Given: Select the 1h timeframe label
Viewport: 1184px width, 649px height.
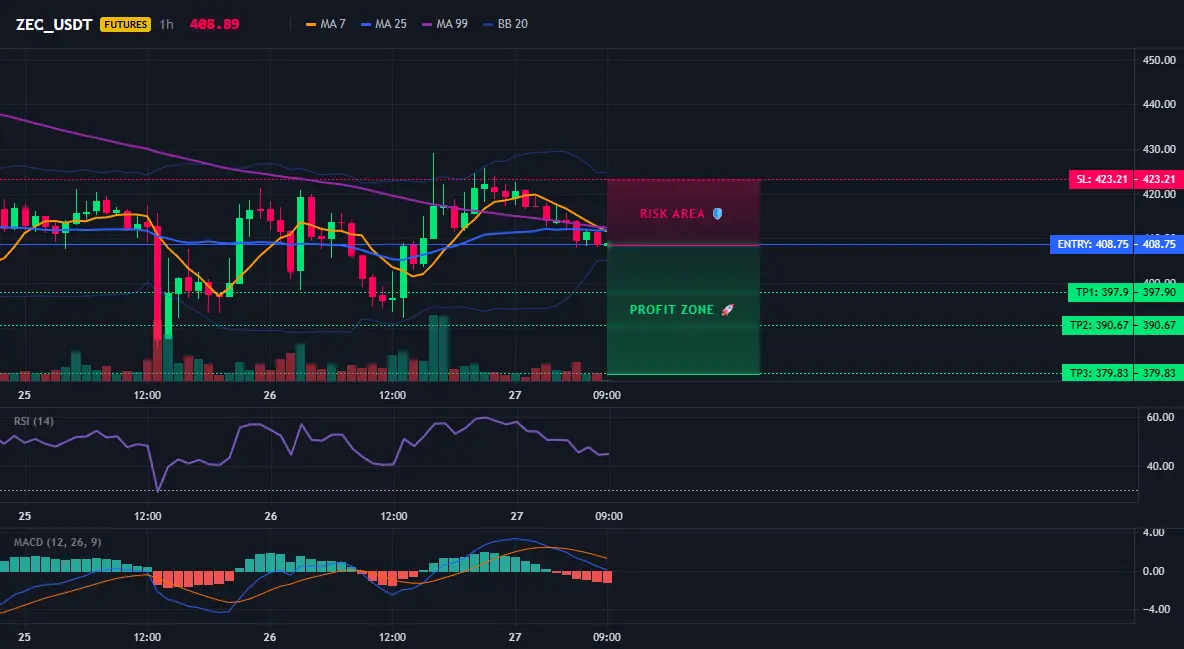Looking at the screenshot, I should tap(166, 24).
